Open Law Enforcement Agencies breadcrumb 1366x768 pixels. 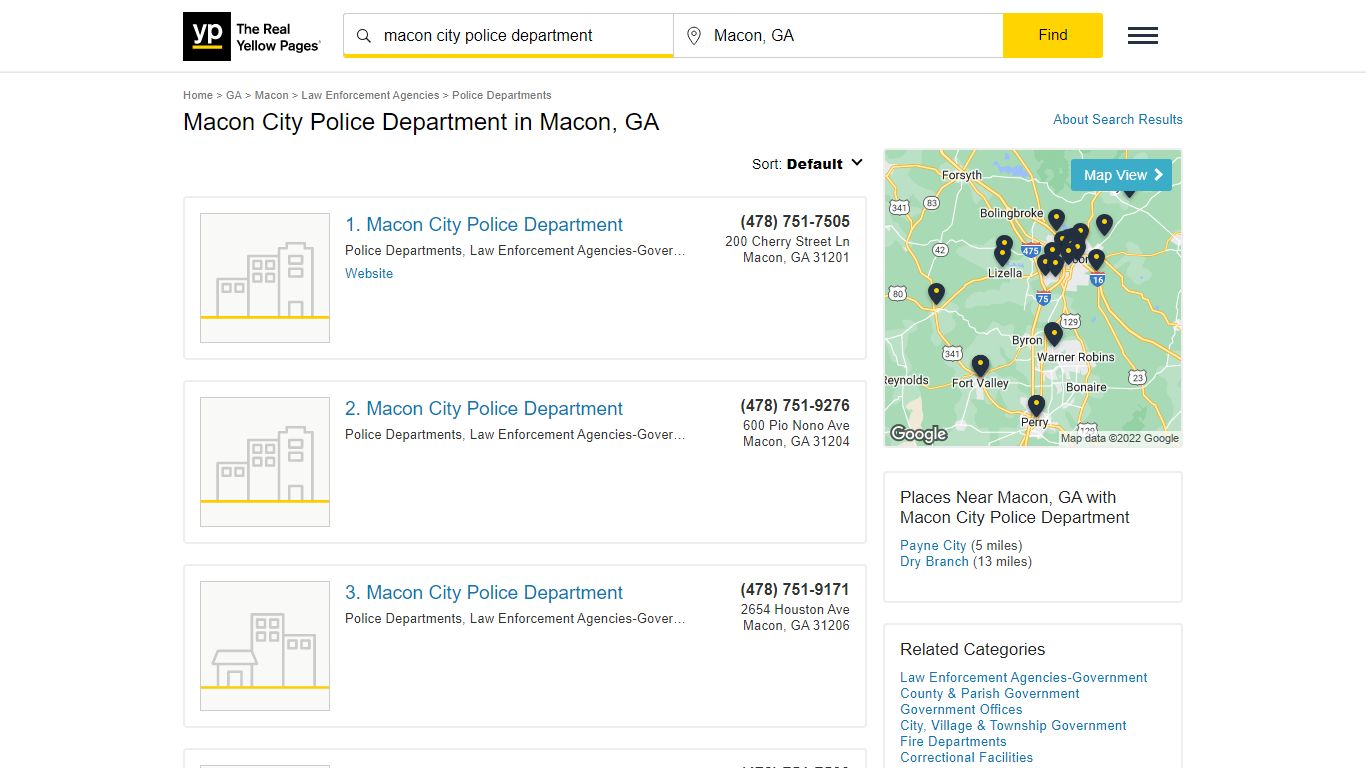click(370, 95)
